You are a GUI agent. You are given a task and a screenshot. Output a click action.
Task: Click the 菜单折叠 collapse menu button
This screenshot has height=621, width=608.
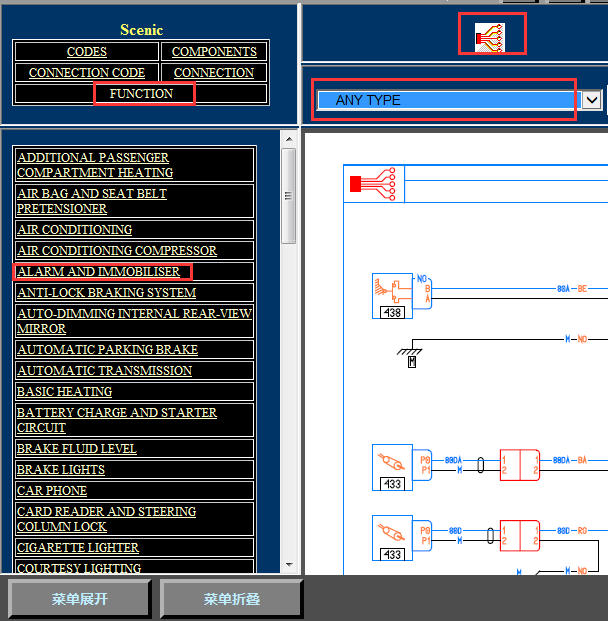tap(232, 598)
